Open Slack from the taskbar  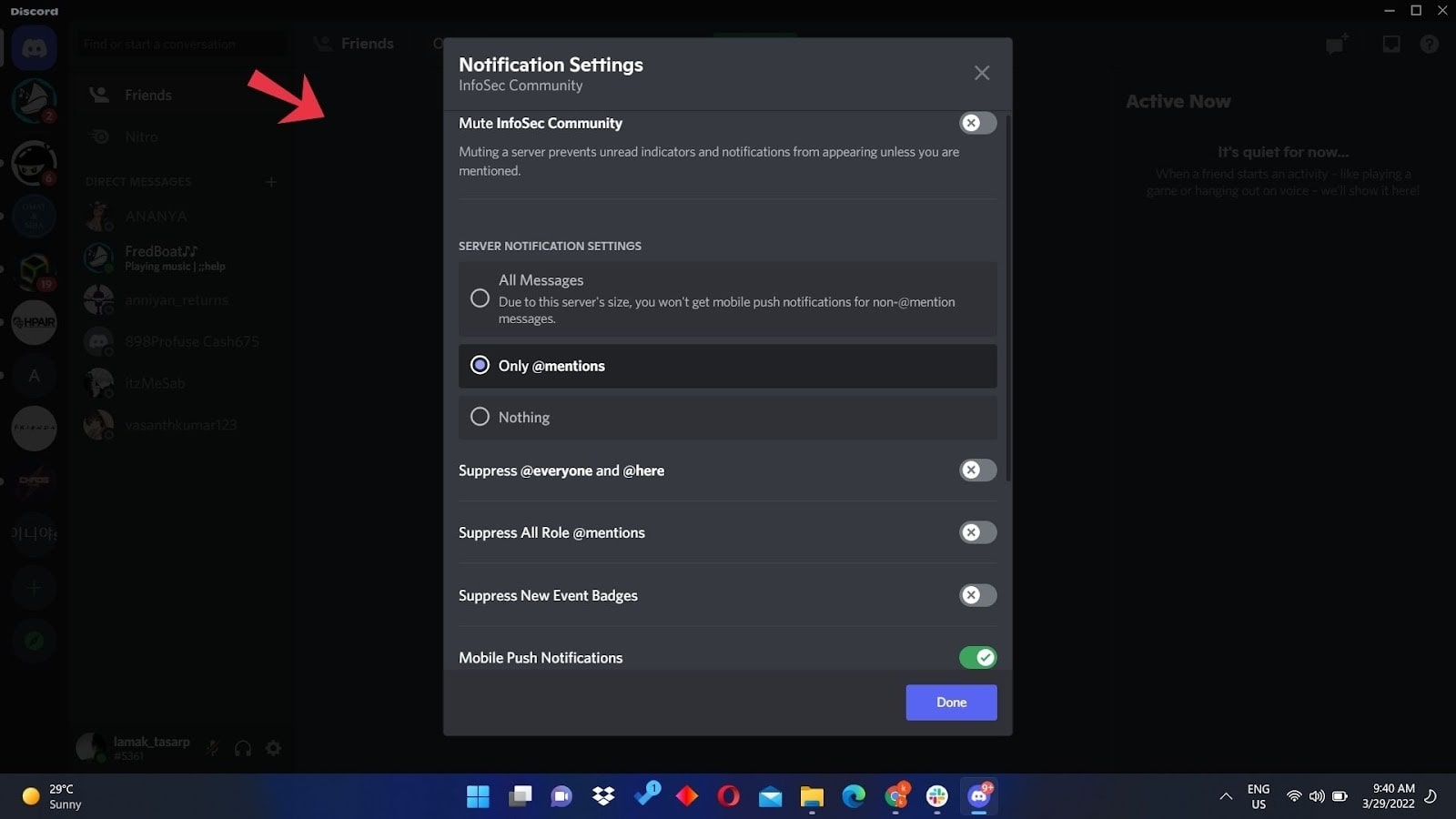tap(937, 796)
